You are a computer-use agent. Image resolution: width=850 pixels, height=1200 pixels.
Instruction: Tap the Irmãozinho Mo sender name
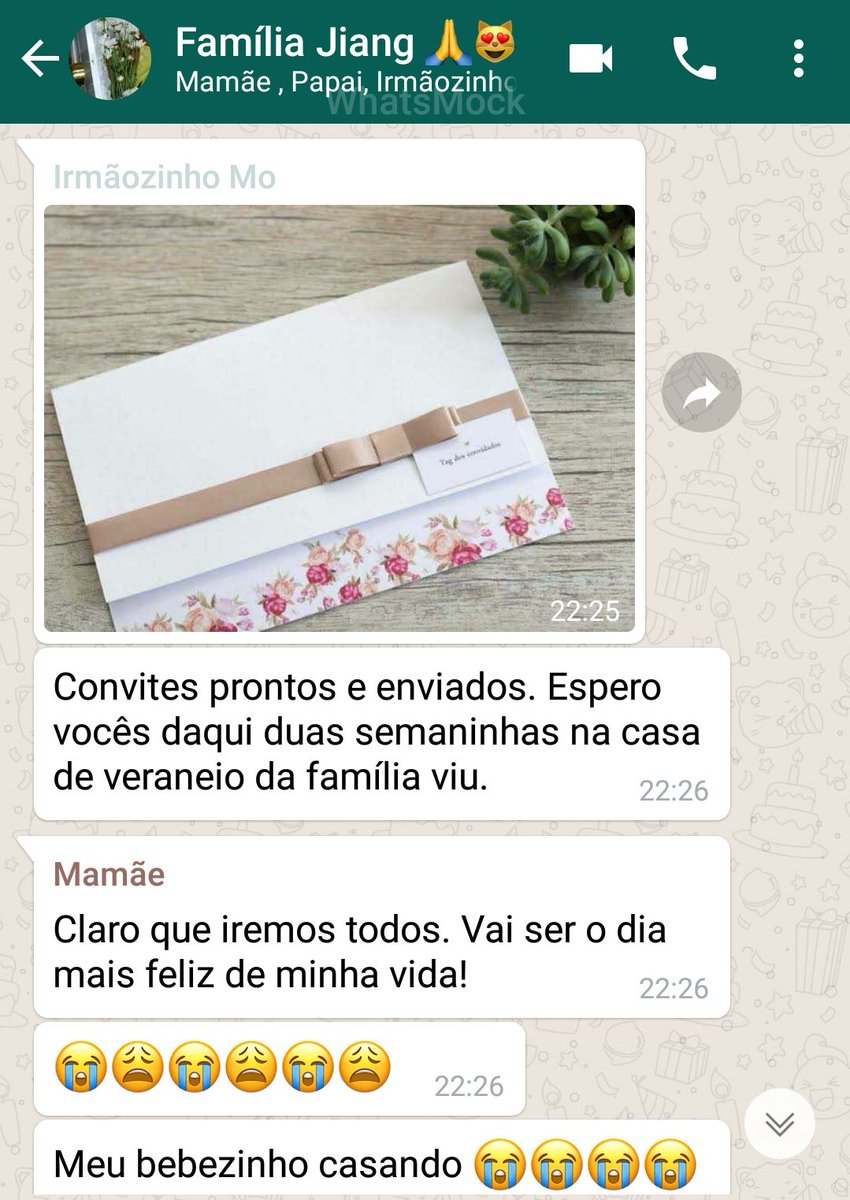[164, 177]
